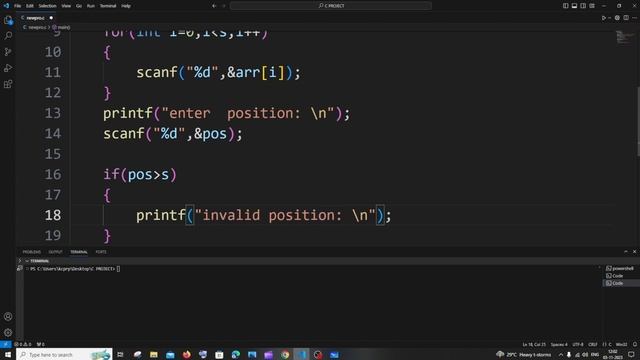Open notifications bell in status bar
Image resolution: width=640 pixels, height=360 pixels.
tap(635, 344)
